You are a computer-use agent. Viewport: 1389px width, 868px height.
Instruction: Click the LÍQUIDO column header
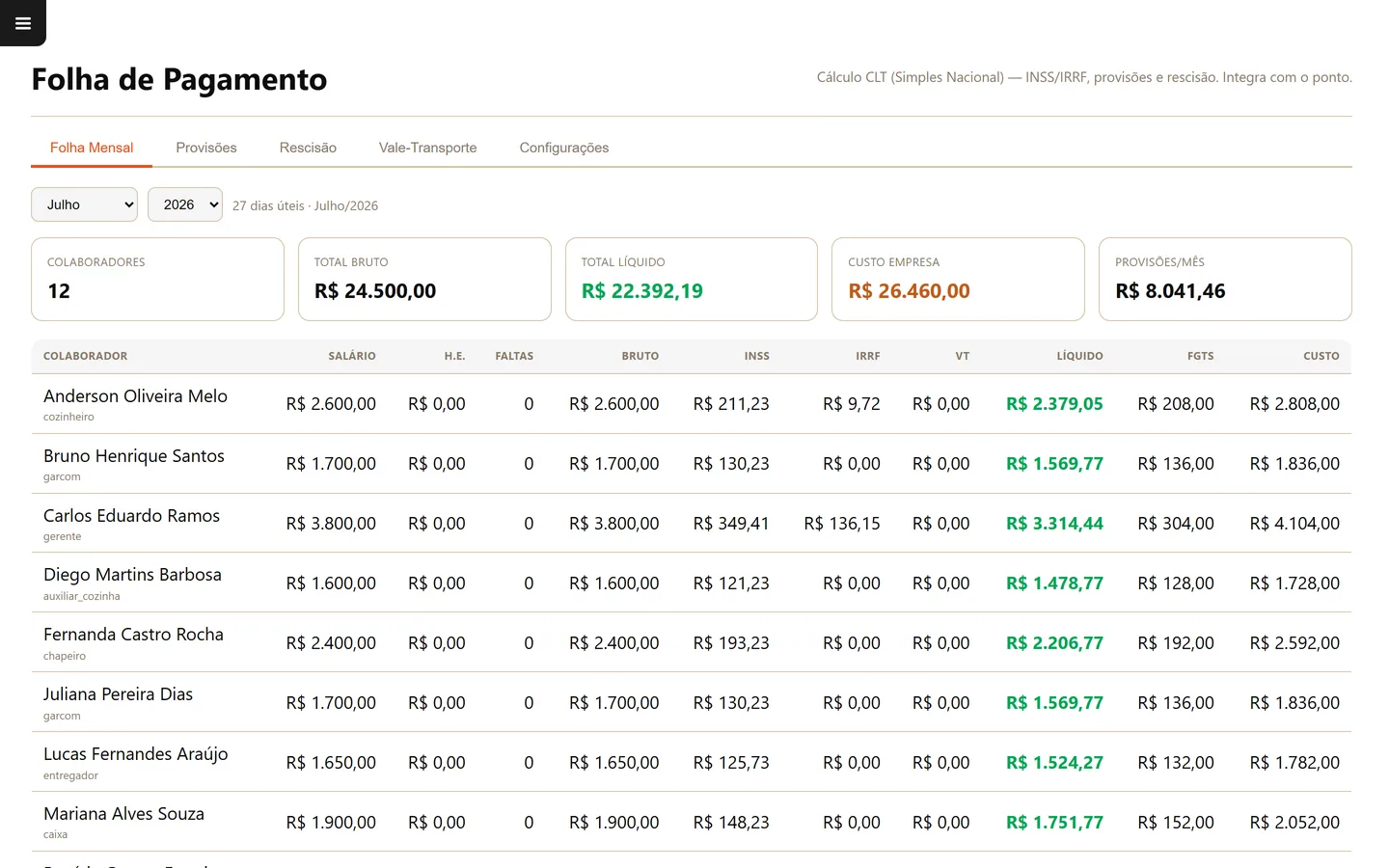pyautogui.click(x=1080, y=356)
